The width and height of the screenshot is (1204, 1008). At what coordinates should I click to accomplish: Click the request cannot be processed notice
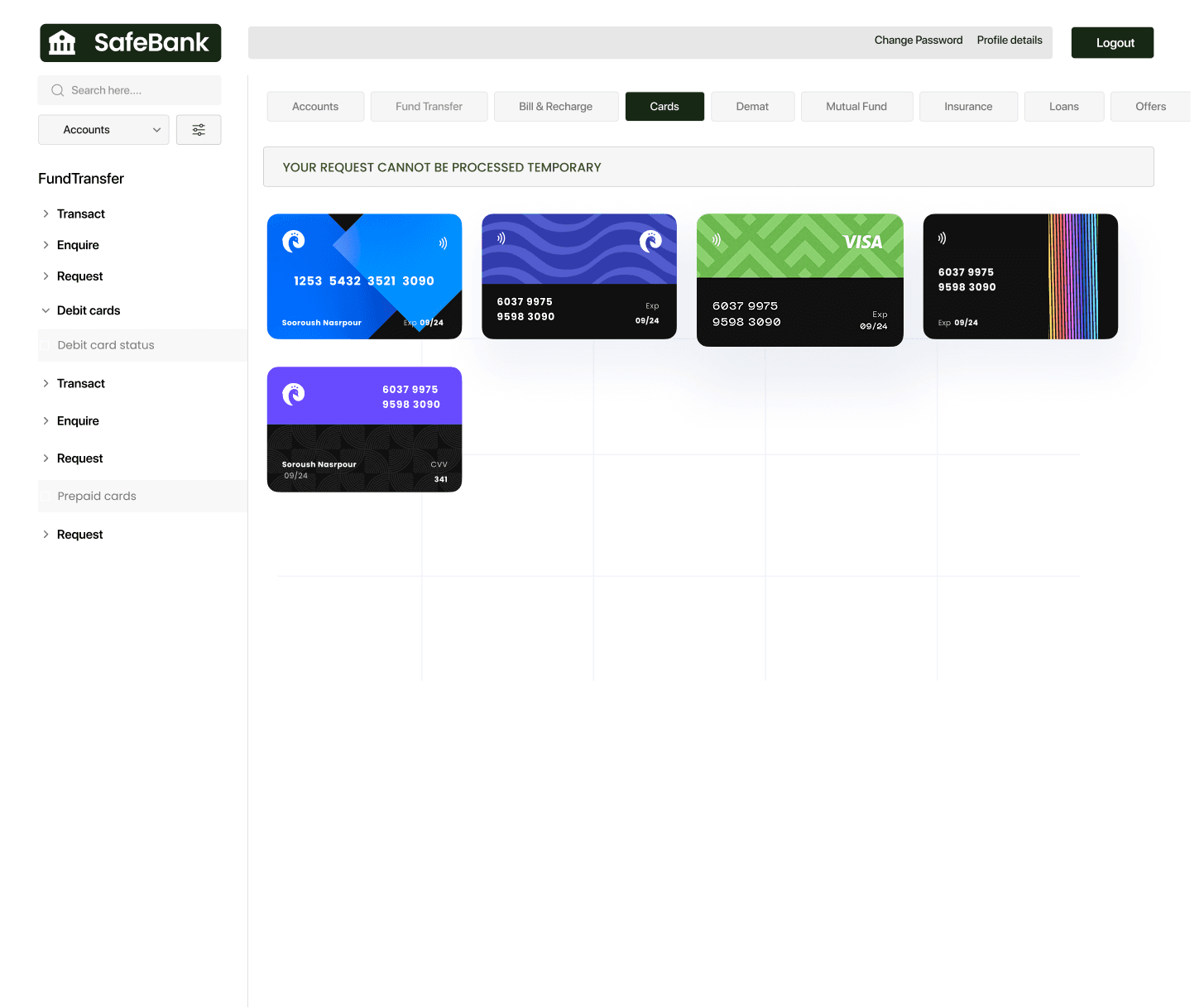[x=708, y=167]
